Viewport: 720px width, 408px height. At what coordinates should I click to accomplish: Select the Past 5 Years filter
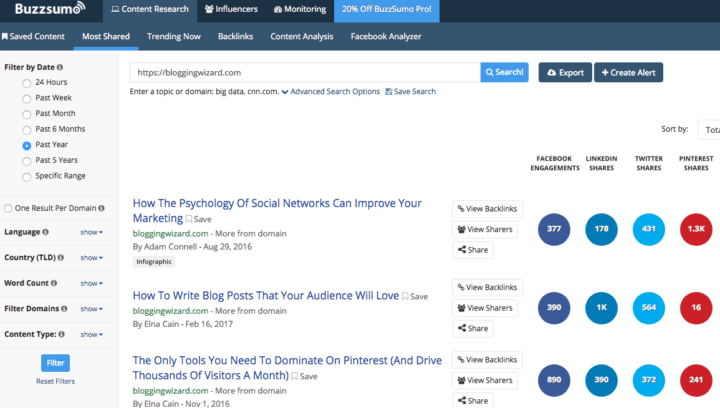click(27, 161)
